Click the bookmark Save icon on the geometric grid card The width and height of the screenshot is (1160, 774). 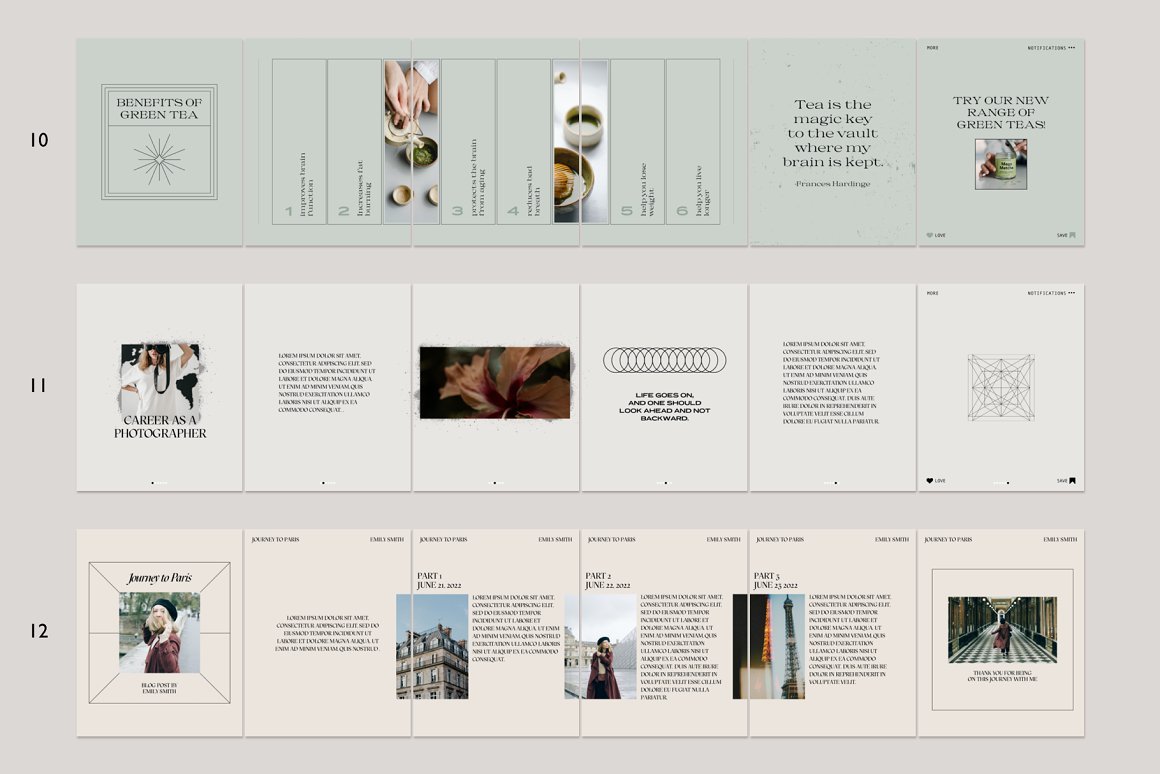1072,481
